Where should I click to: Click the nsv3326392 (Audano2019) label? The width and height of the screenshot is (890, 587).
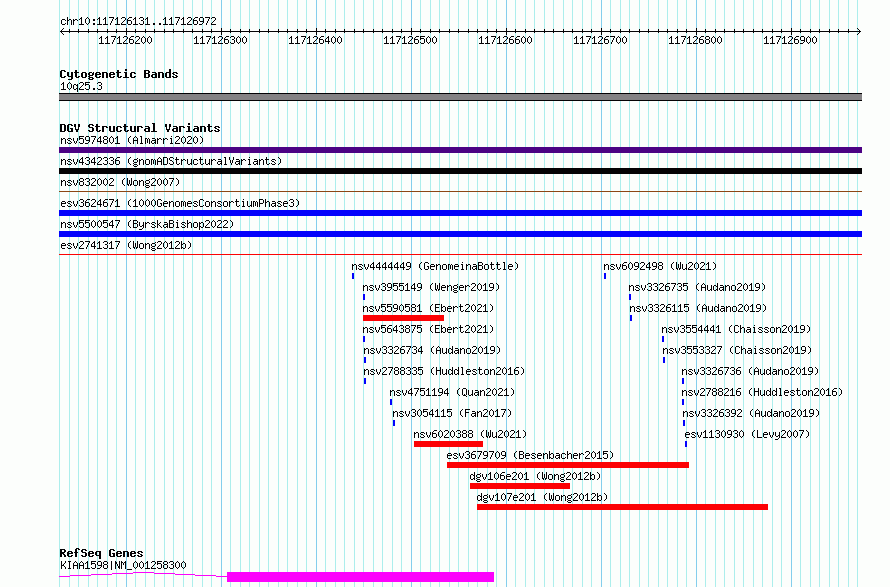[752, 413]
